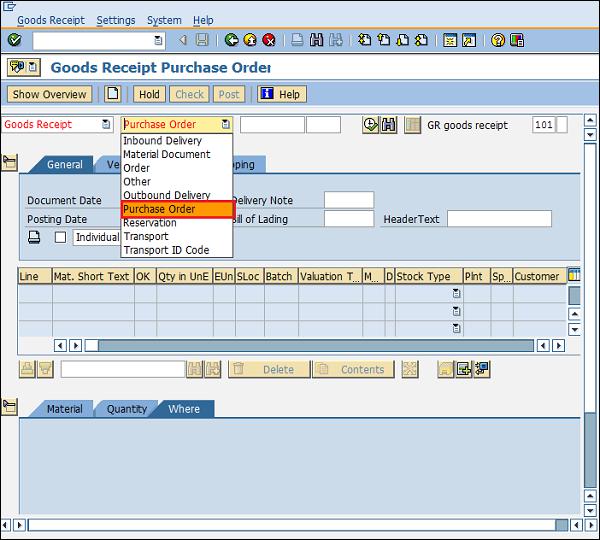Toggle the checkbox next to Individual slip

click(60, 237)
